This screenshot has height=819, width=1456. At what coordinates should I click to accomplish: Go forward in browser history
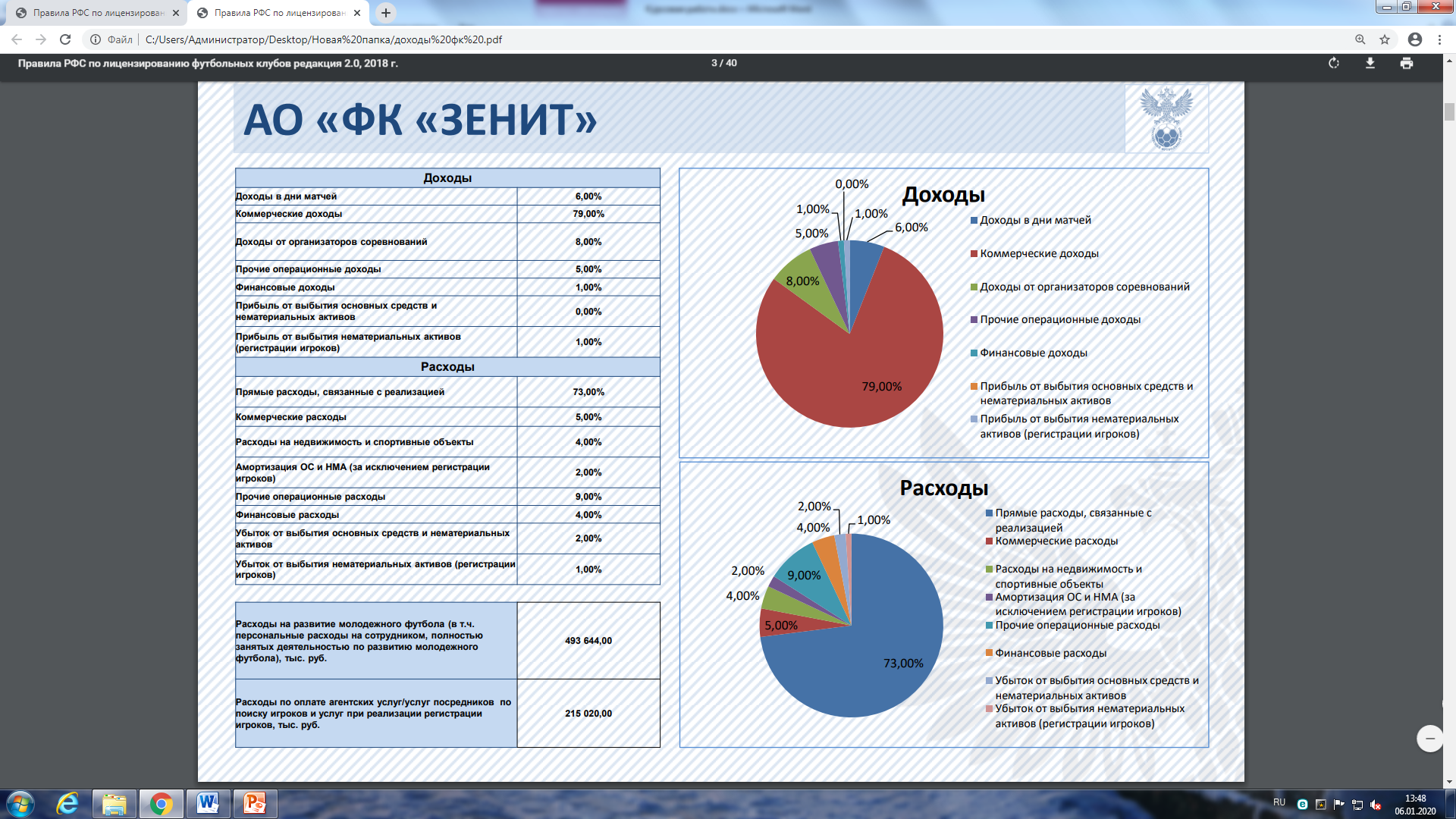[41, 39]
